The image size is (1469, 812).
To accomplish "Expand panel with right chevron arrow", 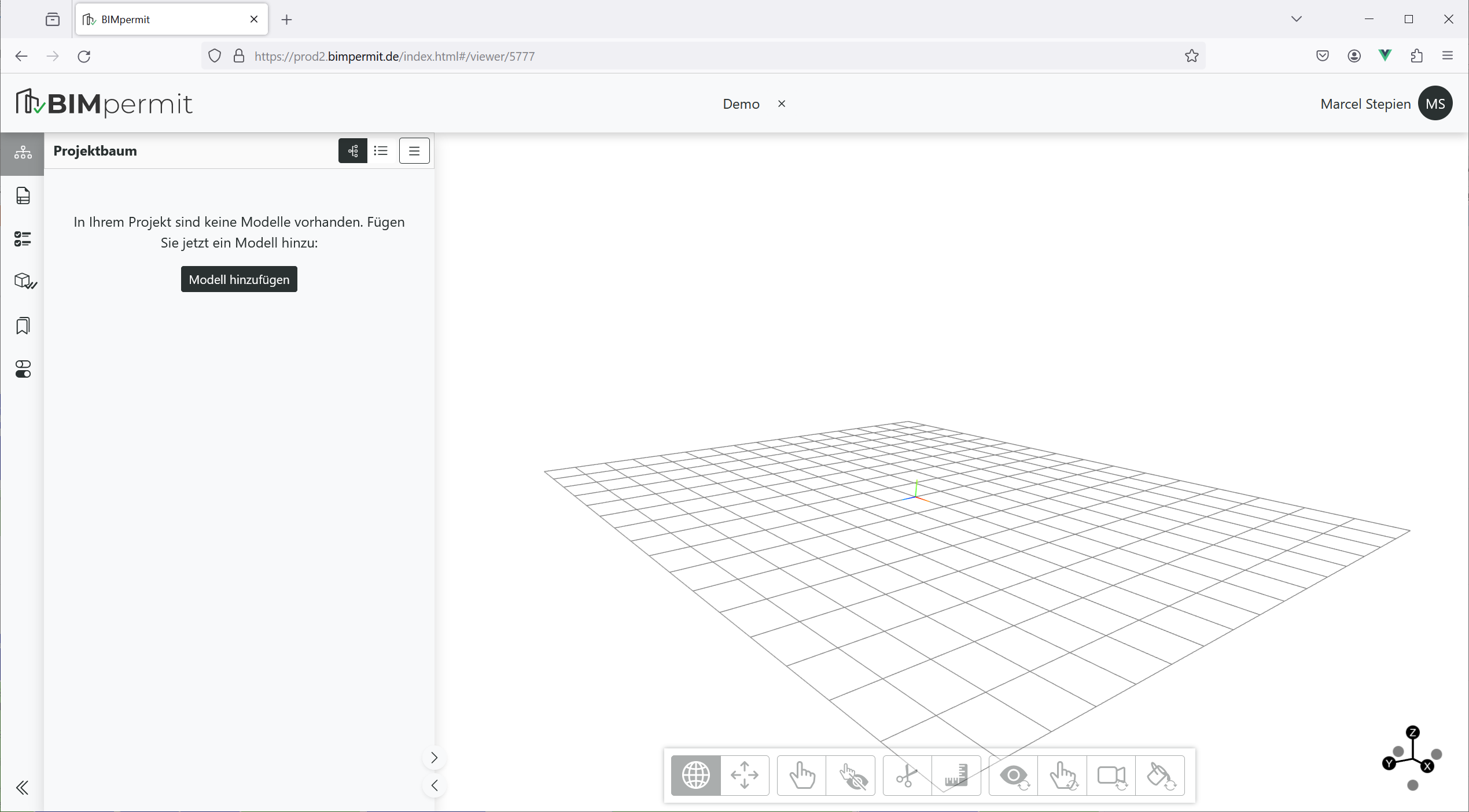I will (x=435, y=758).
